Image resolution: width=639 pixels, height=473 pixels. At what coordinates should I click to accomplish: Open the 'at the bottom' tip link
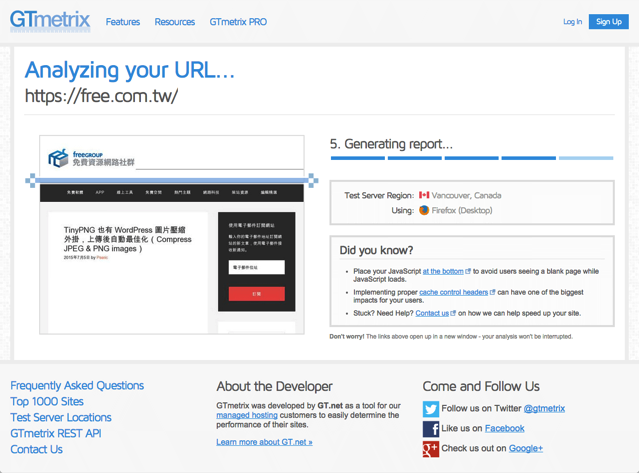443,271
